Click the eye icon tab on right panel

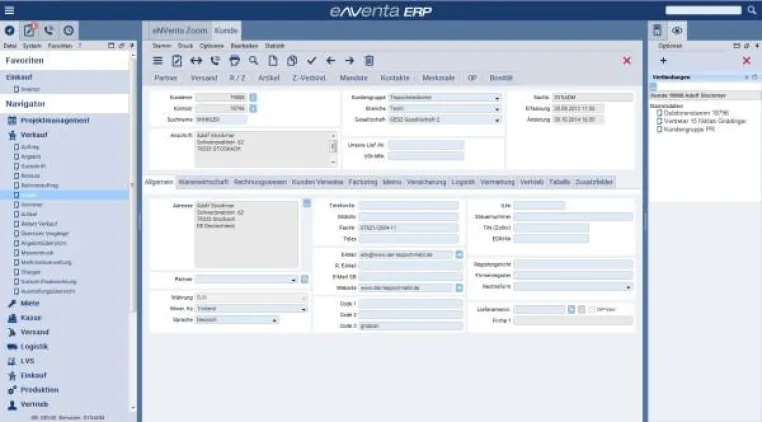677,31
